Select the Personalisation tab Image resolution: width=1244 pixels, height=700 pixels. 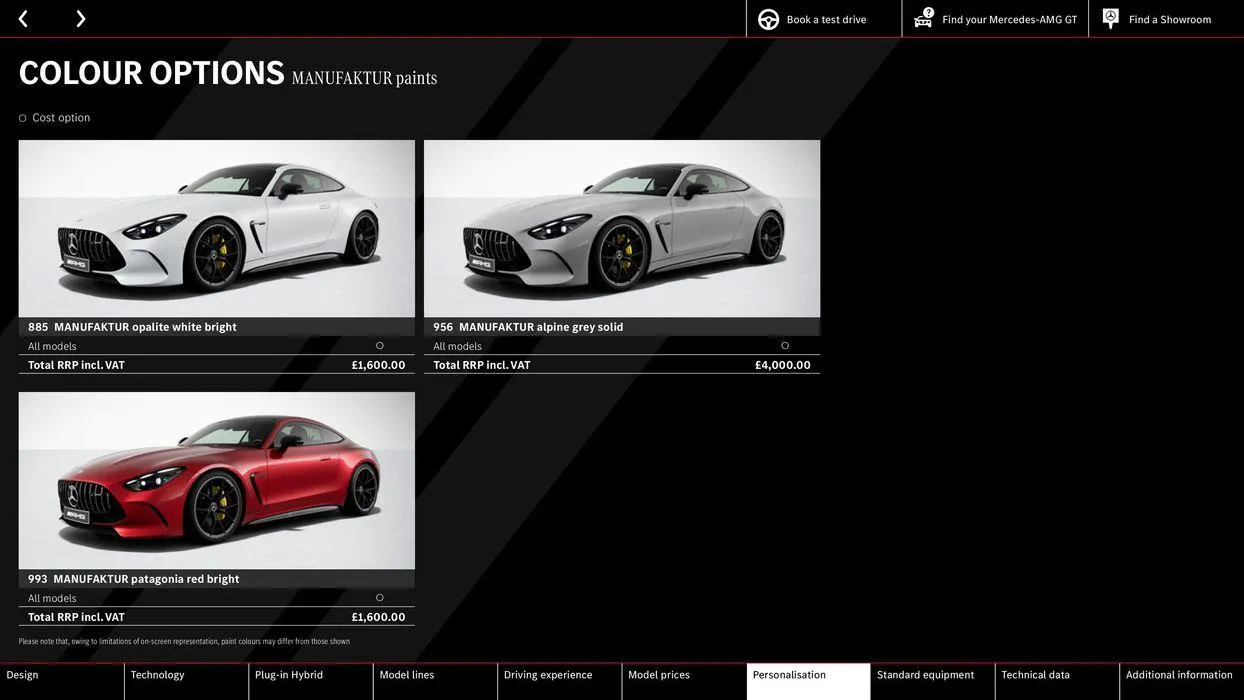point(808,681)
